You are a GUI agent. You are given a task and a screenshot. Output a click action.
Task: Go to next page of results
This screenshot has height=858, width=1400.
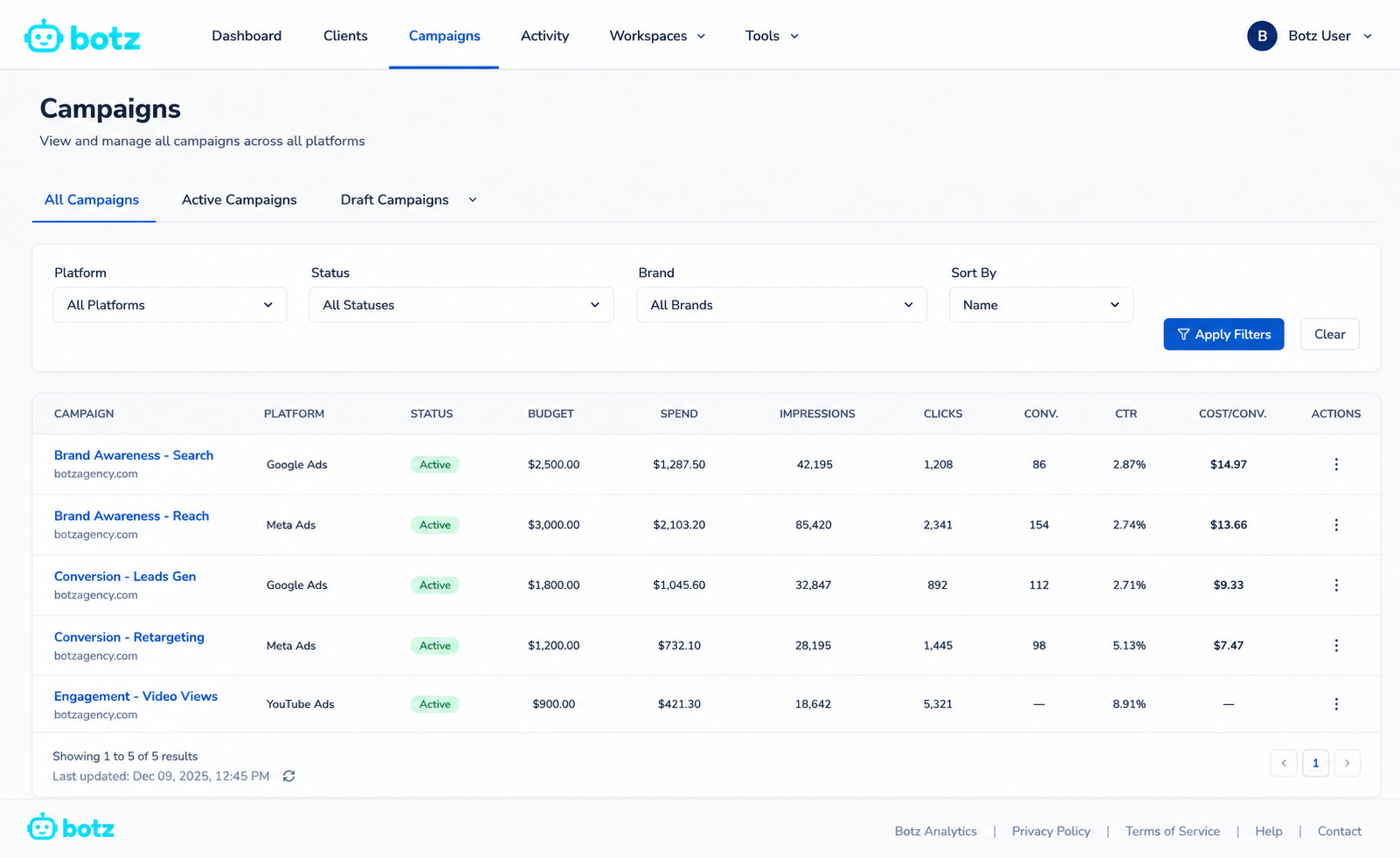click(1347, 763)
